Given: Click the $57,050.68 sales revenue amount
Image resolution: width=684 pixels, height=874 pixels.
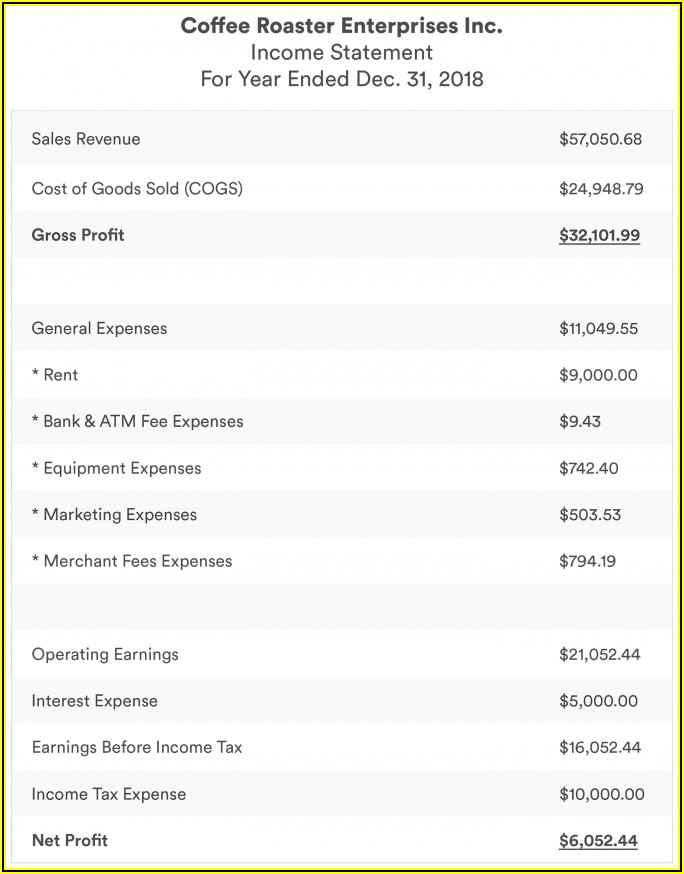Looking at the screenshot, I should coord(600,140).
